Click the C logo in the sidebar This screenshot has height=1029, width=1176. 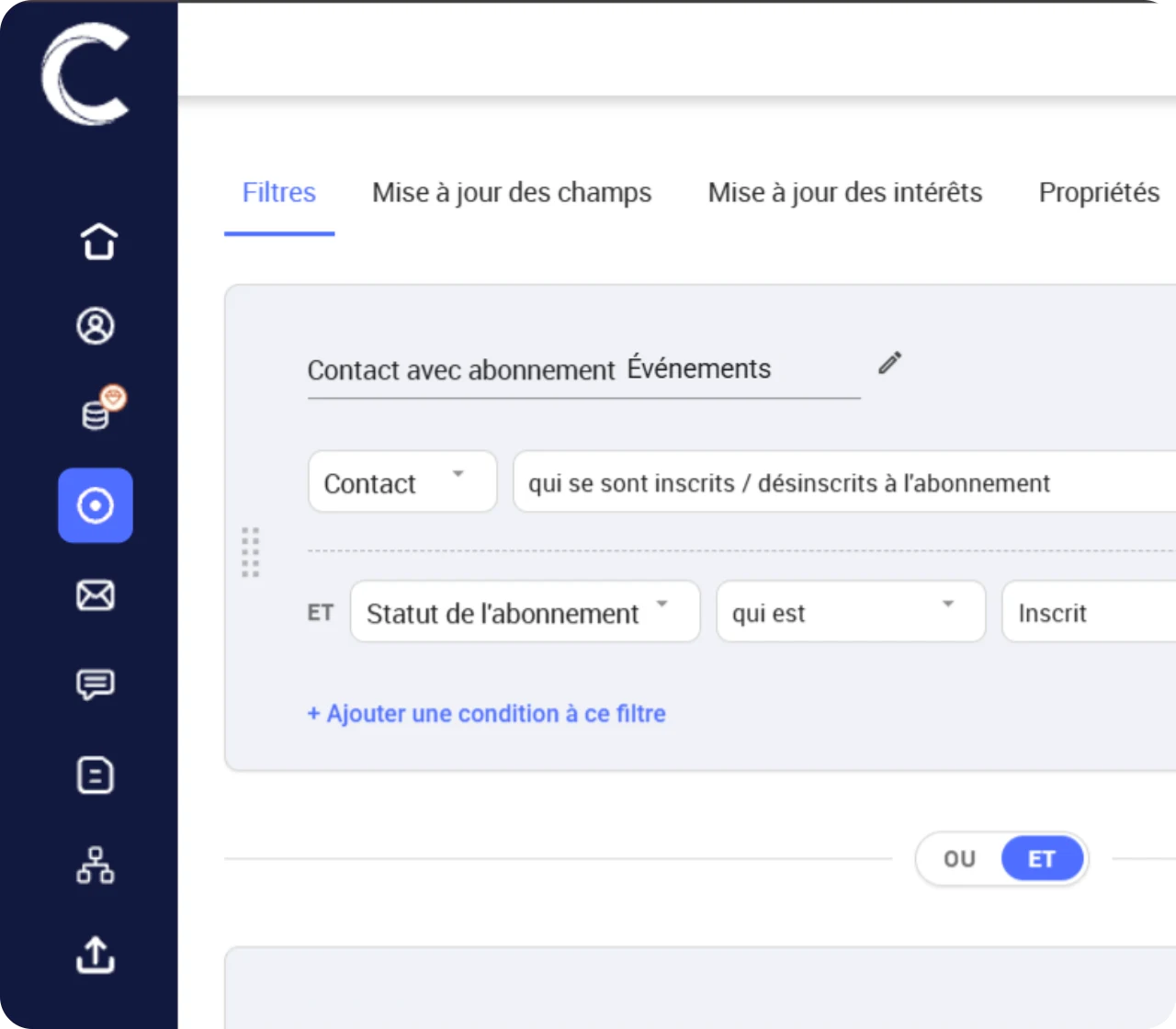click(85, 74)
